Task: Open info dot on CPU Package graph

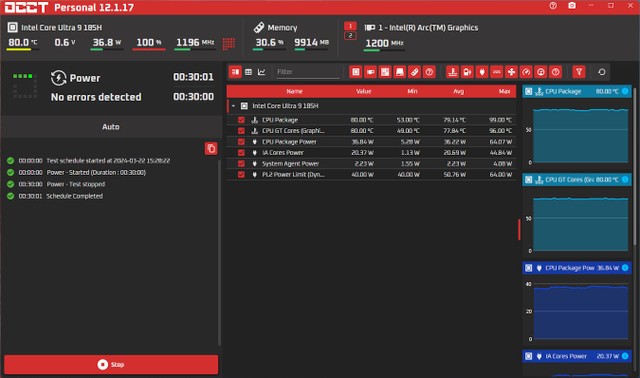Action: [625, 91]
